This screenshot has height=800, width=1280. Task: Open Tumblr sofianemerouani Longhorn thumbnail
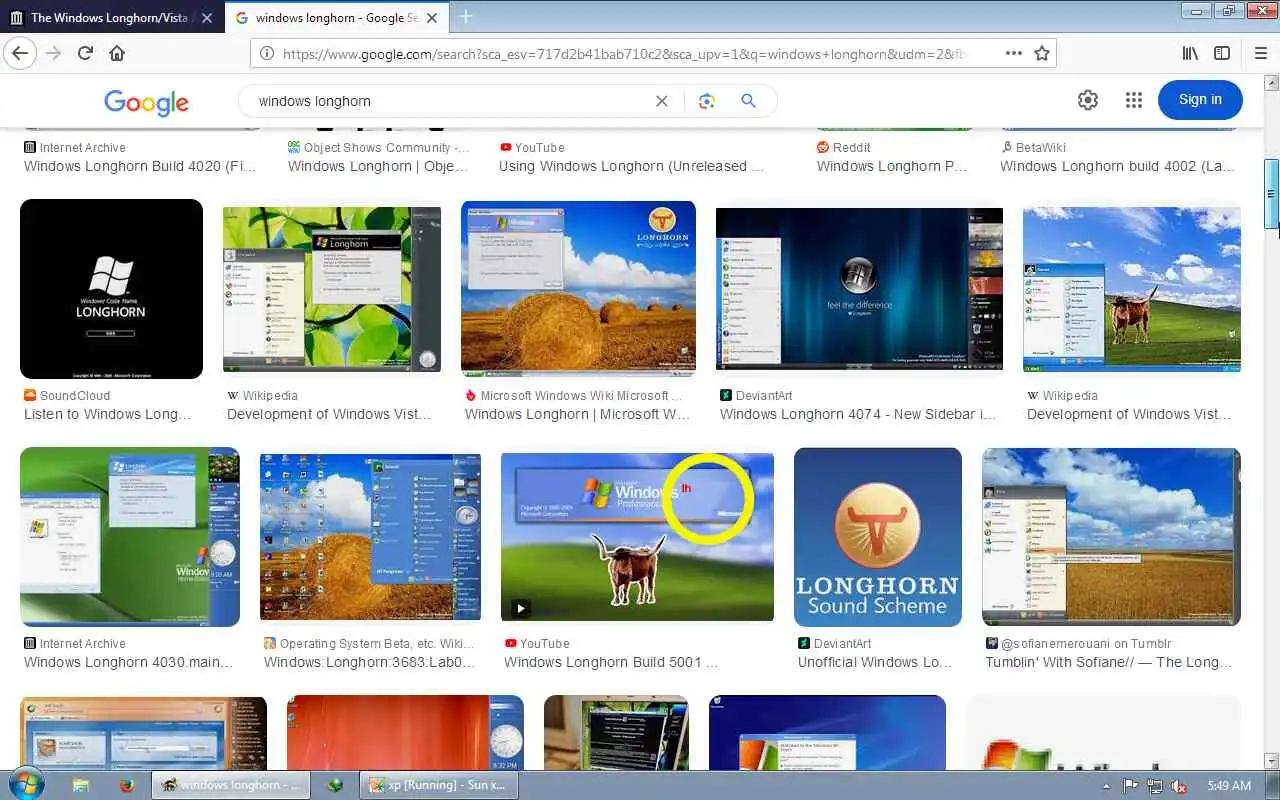coord(1111,537)
